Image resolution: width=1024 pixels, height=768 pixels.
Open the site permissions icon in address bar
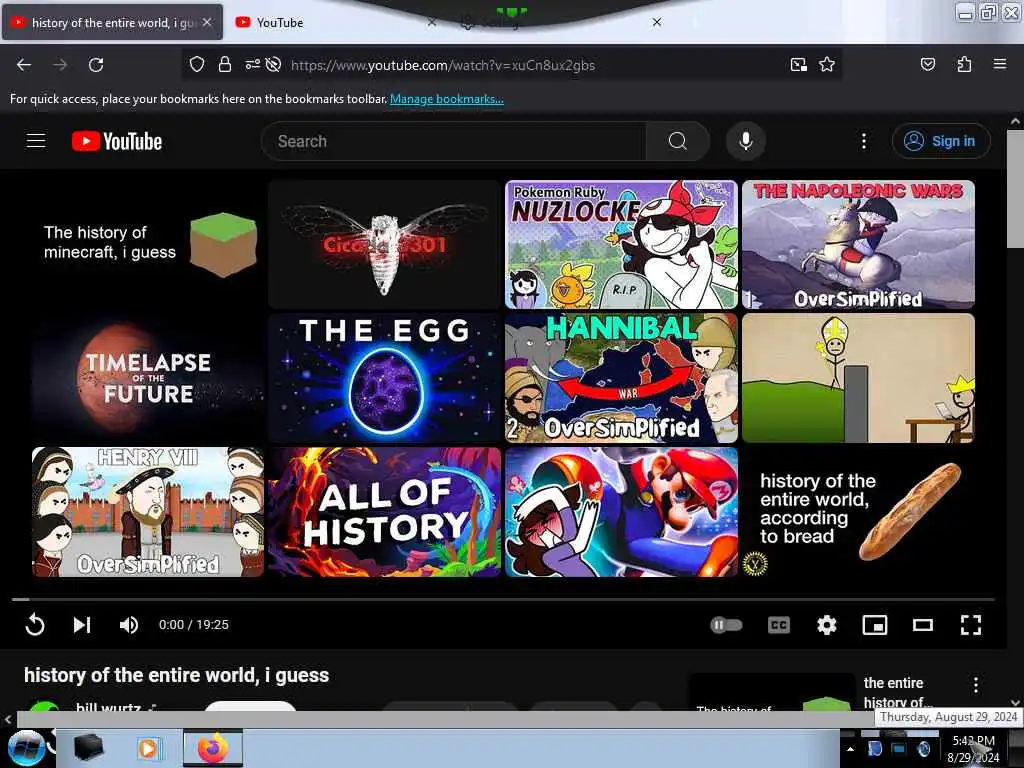click(x=252, y=65)
